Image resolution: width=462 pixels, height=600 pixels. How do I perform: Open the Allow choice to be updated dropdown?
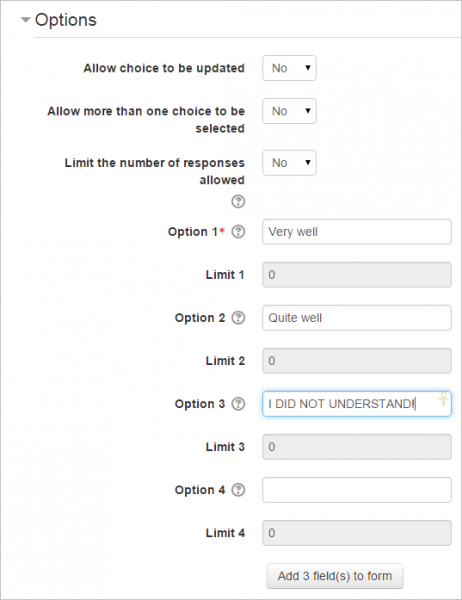pyautogui.click(x=289, y=68)
